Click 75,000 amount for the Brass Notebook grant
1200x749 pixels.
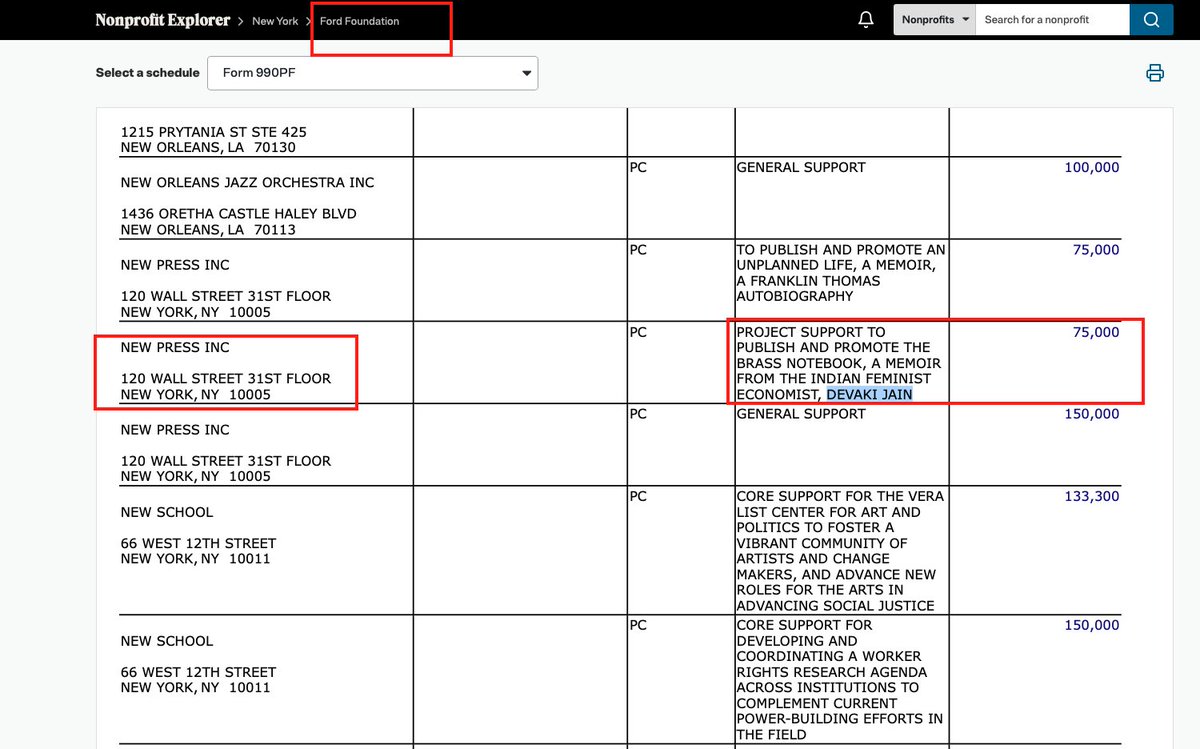[x=1096, y=332]
